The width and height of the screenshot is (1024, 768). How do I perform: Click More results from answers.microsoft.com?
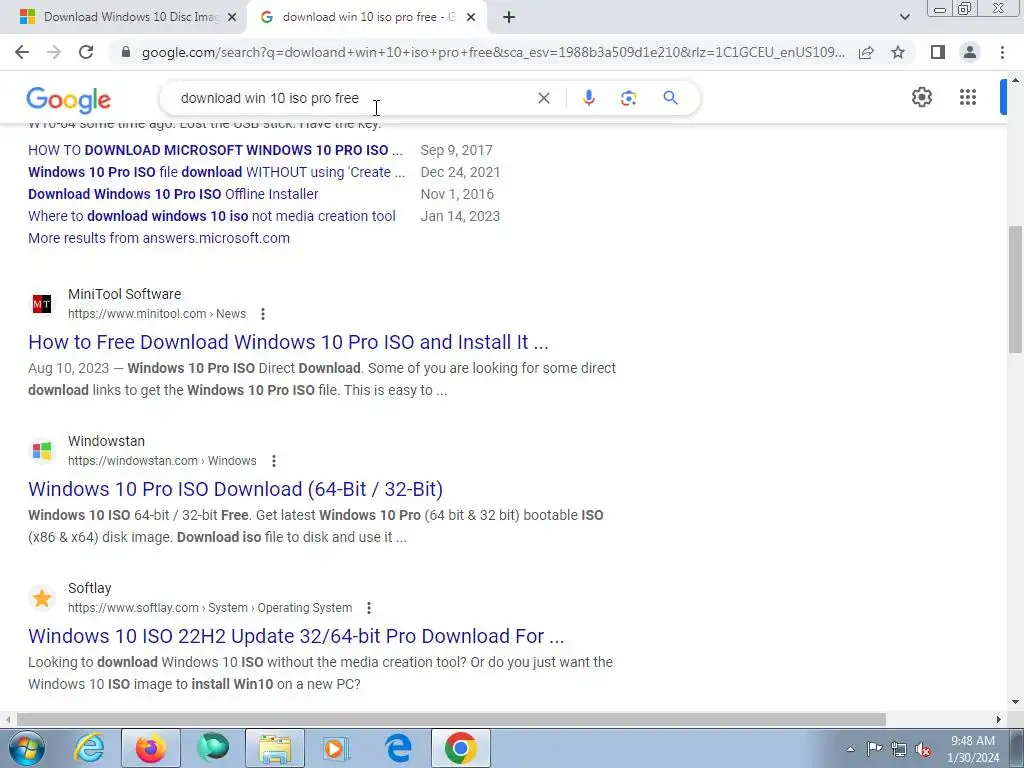click(159, 238)
